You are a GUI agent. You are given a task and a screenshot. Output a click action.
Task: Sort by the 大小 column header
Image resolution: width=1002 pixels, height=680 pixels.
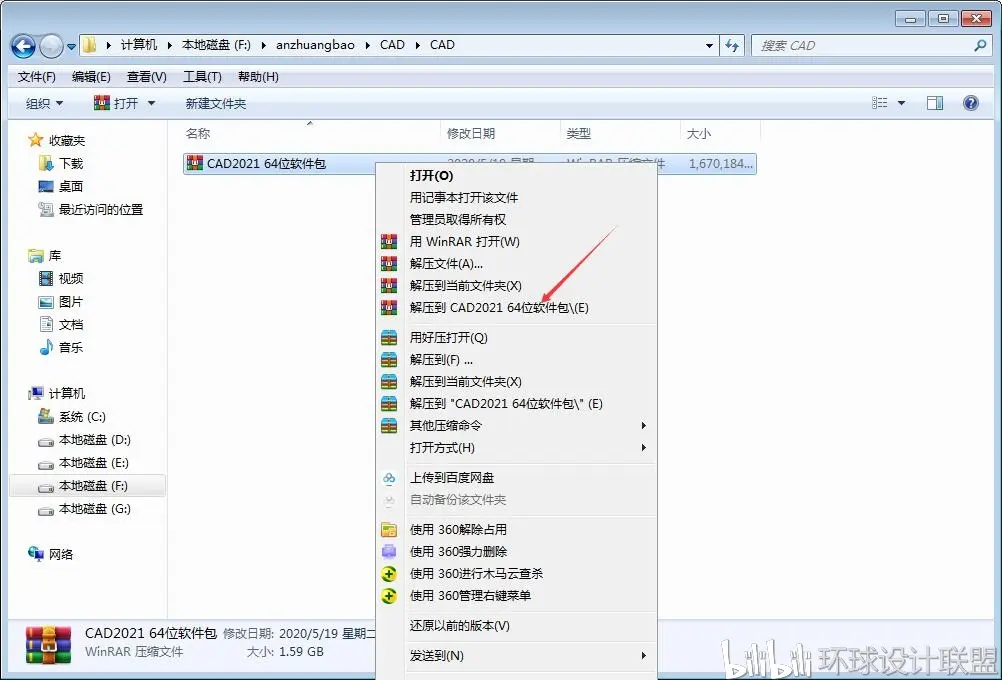point(698,134)
